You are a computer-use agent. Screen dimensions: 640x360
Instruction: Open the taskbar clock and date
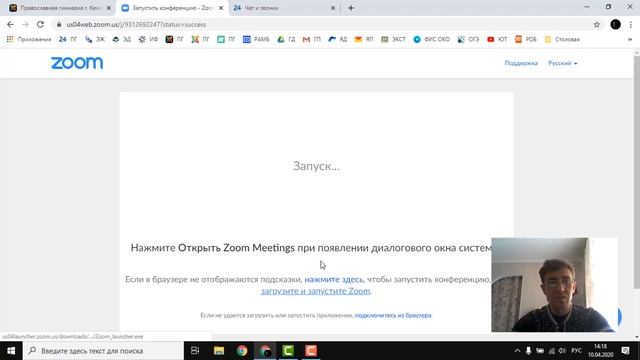tap(600, 351)
